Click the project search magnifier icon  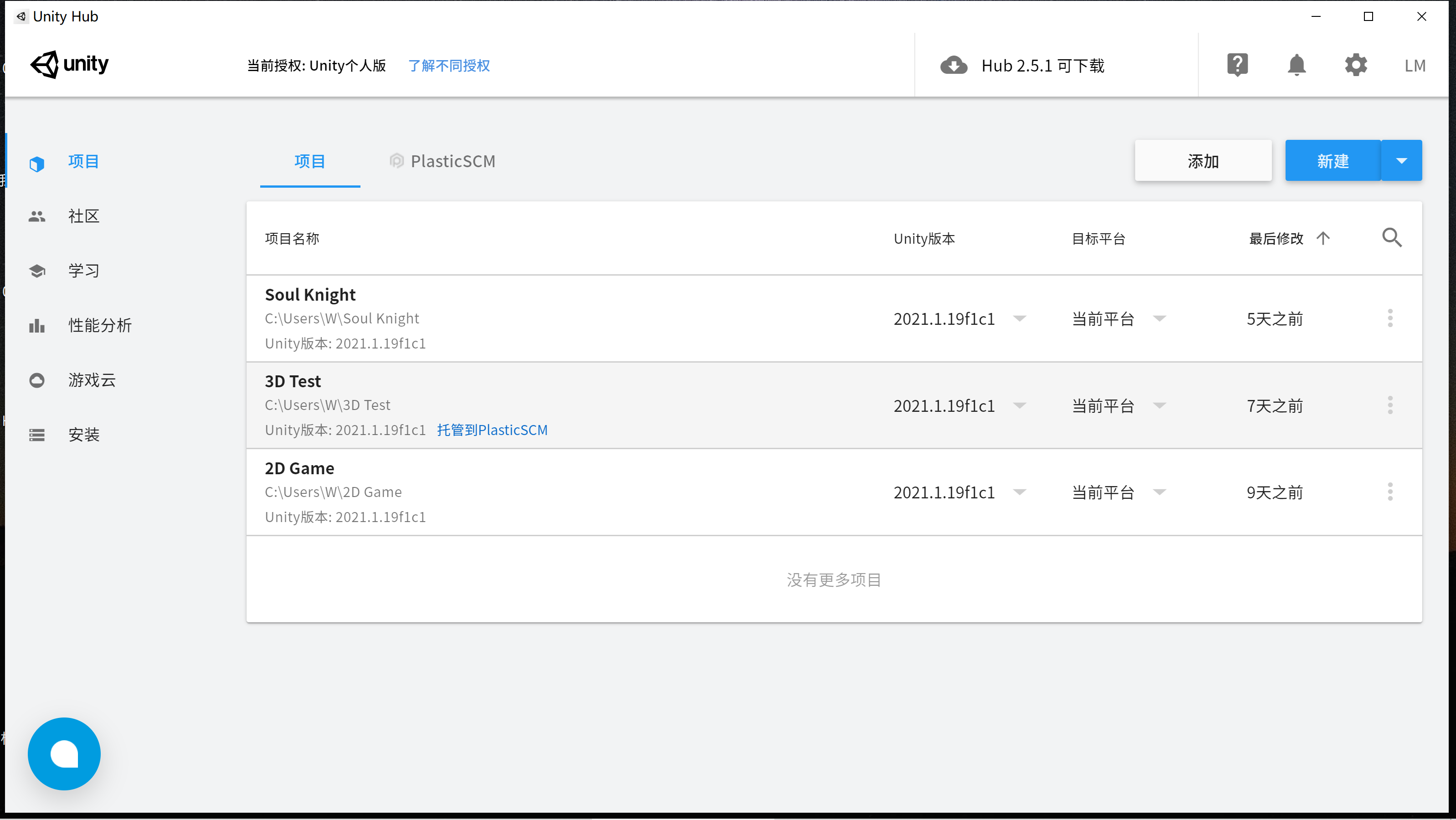coord(1392,238)
